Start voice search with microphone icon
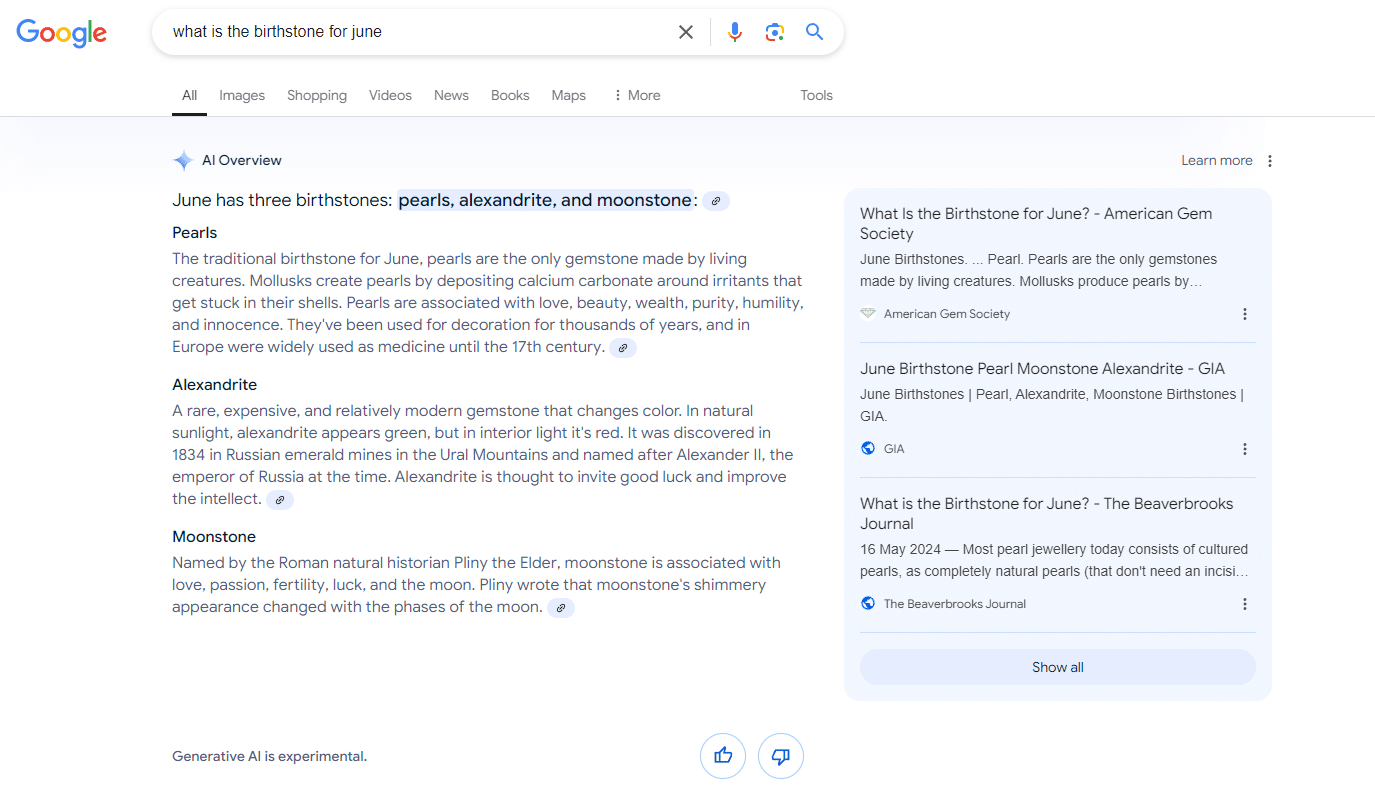 pyautogui.click(x=735, y=32)
